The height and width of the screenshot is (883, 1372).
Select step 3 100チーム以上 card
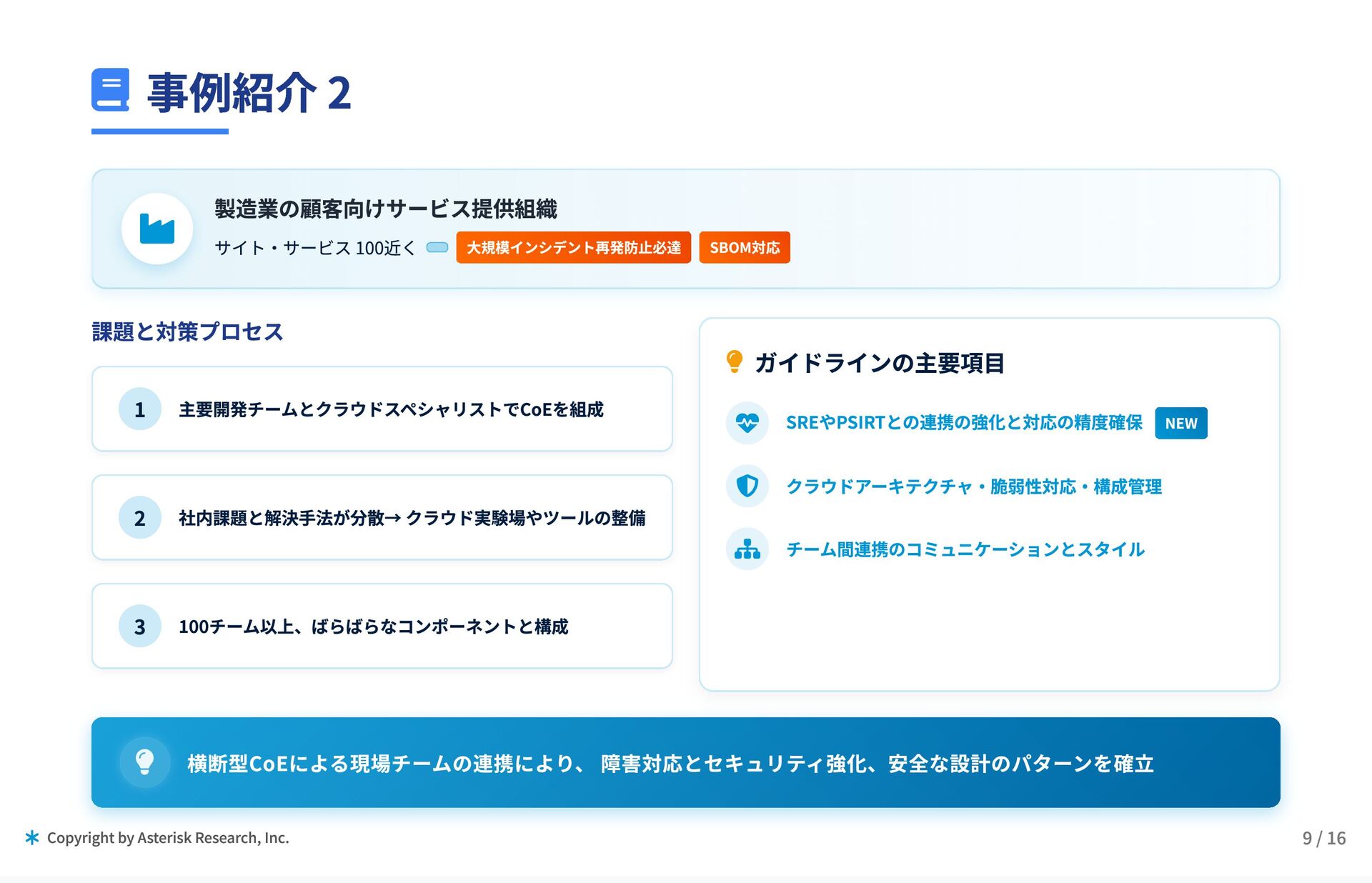[x=382, y=626]
